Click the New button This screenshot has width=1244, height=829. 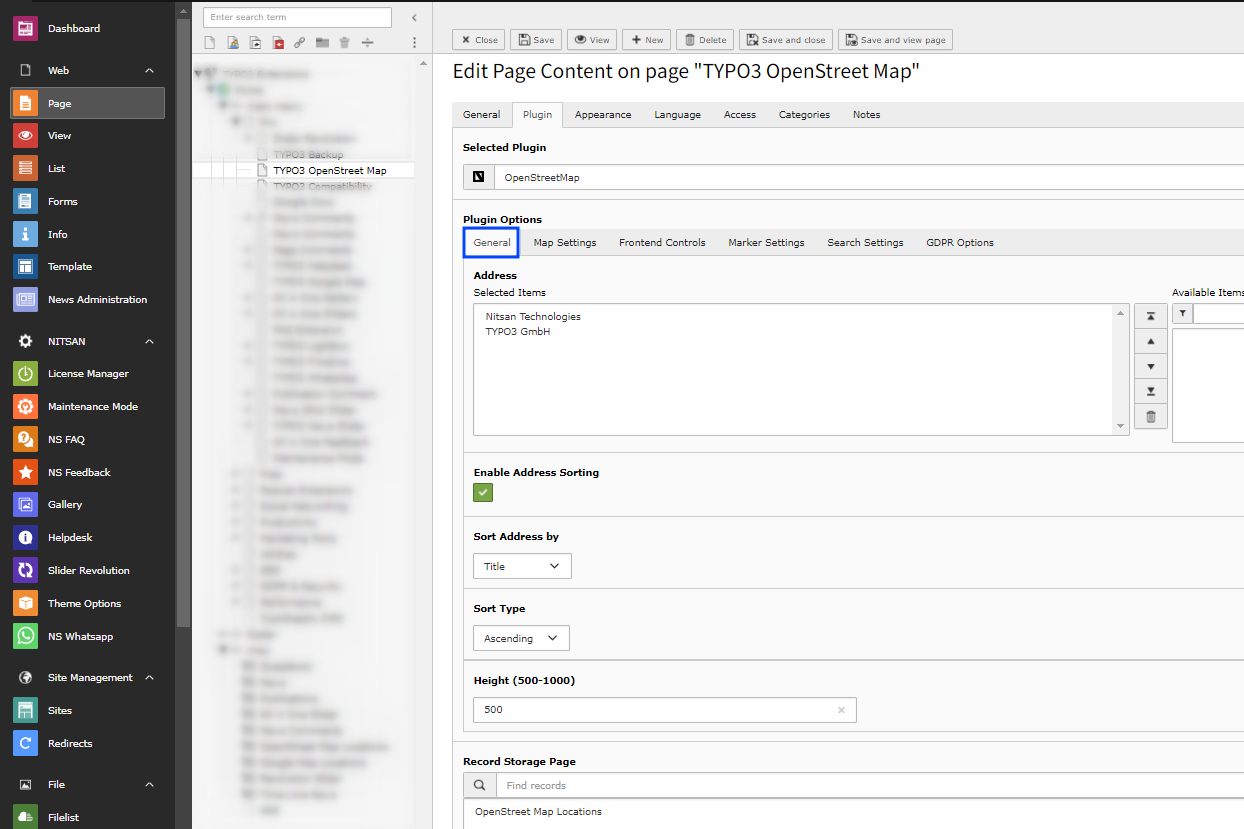646,40
